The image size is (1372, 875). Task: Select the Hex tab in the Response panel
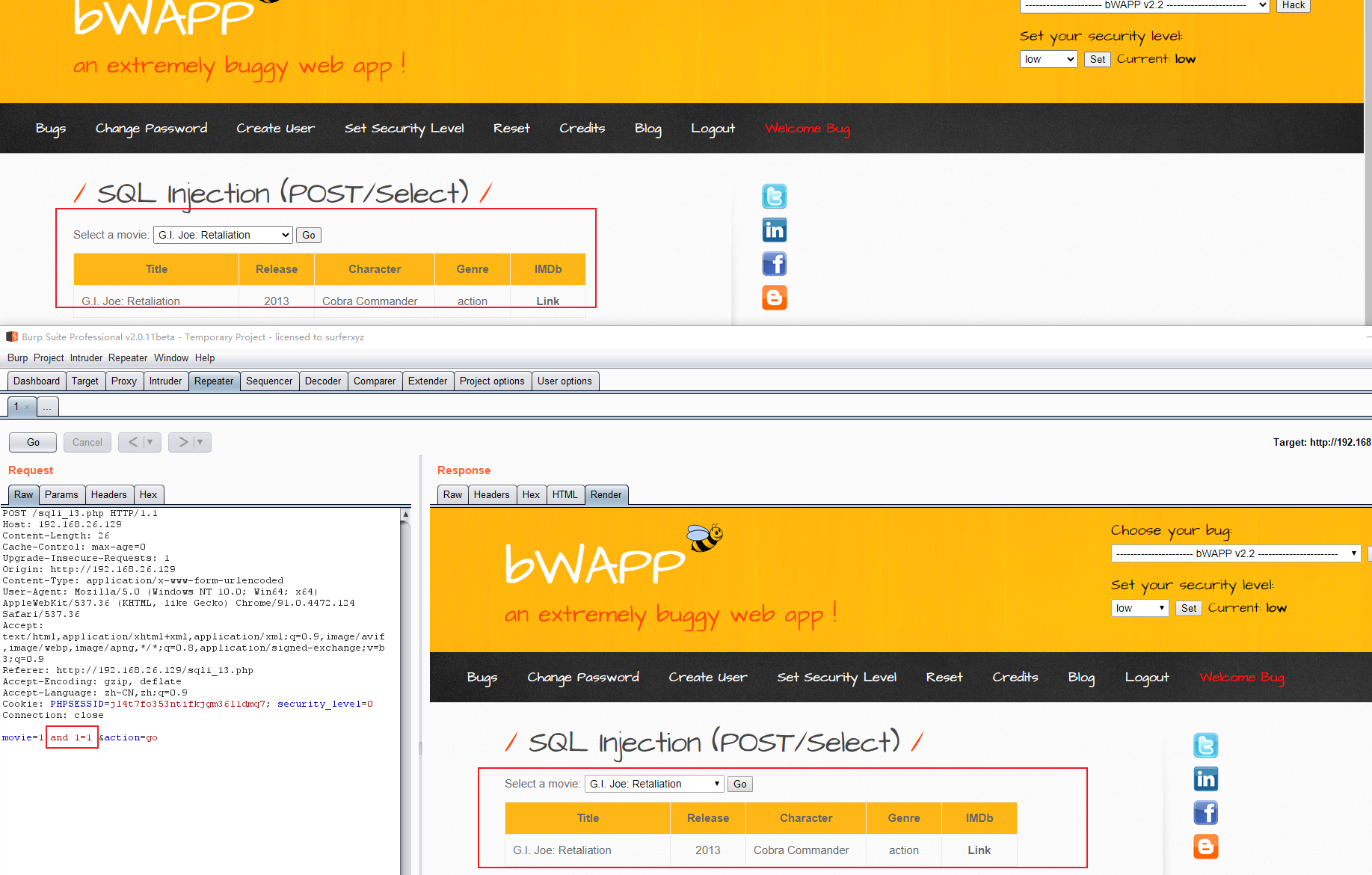coord(531,494)
